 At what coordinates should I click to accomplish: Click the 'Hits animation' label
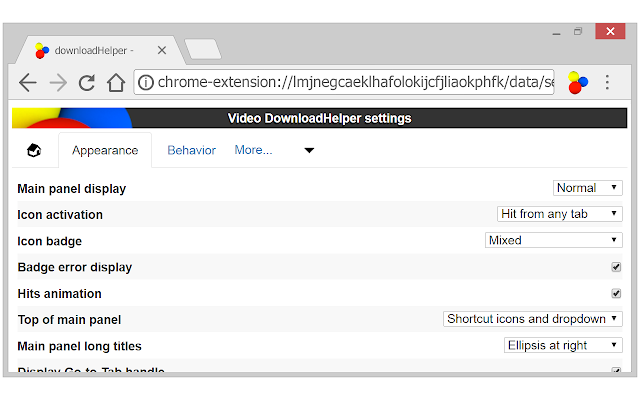[60, 294]
